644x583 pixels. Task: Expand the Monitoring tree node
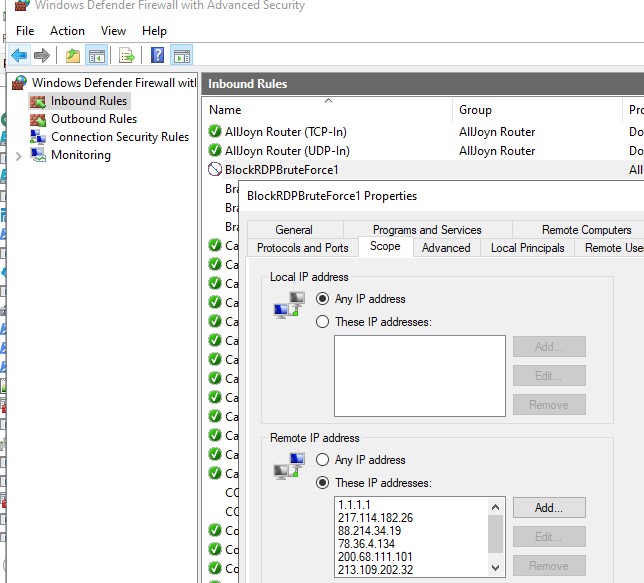[x=18, y=156]
